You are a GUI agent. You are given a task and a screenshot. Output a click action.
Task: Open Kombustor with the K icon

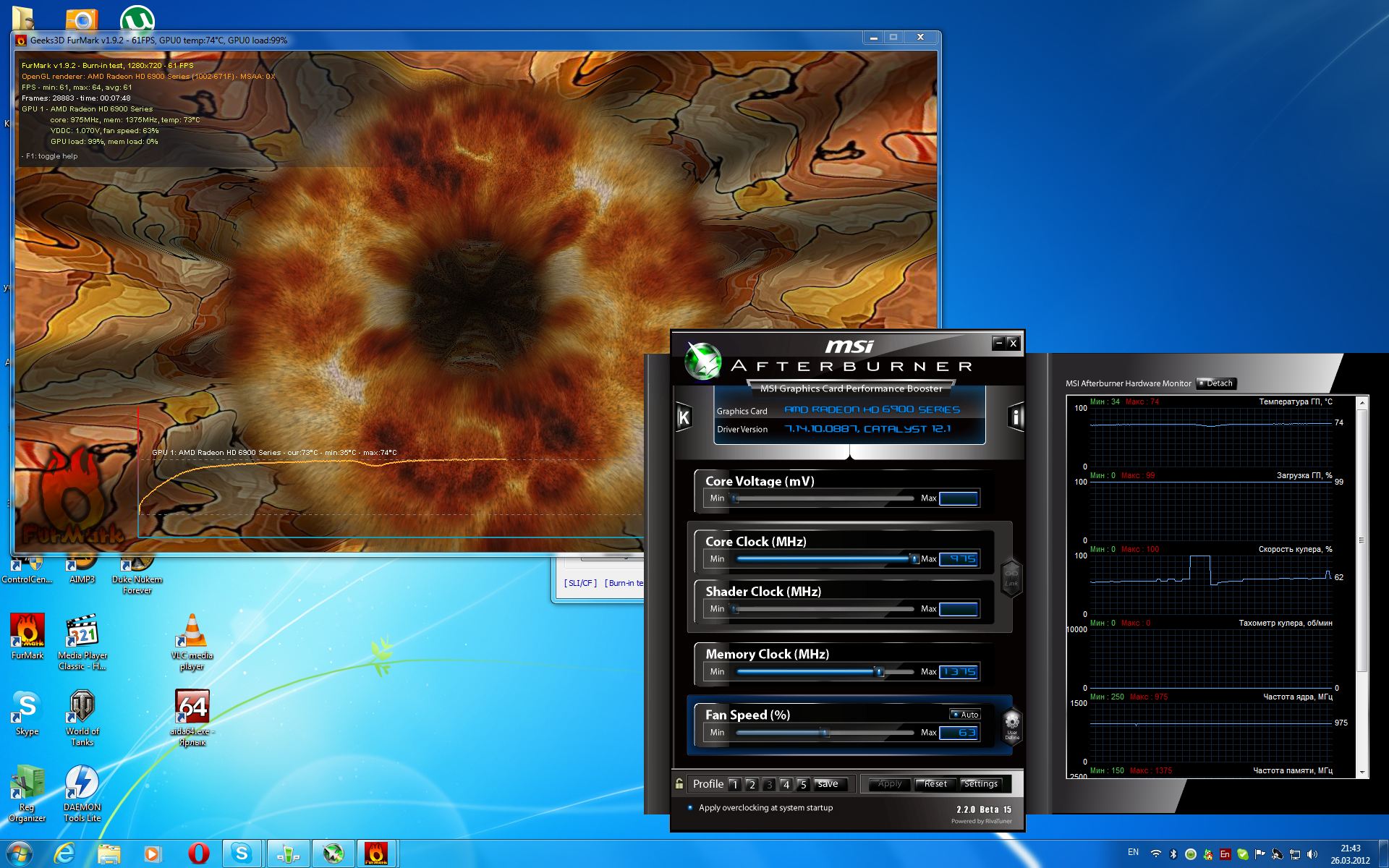(x=683, y=417)
